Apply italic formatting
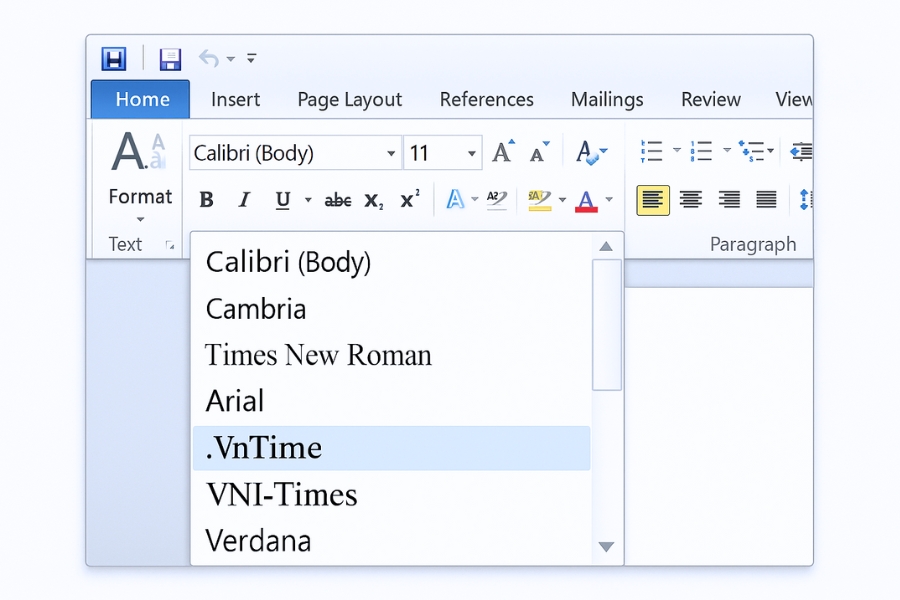This screenshot has width=900, height=600. [x=244, y=199]
